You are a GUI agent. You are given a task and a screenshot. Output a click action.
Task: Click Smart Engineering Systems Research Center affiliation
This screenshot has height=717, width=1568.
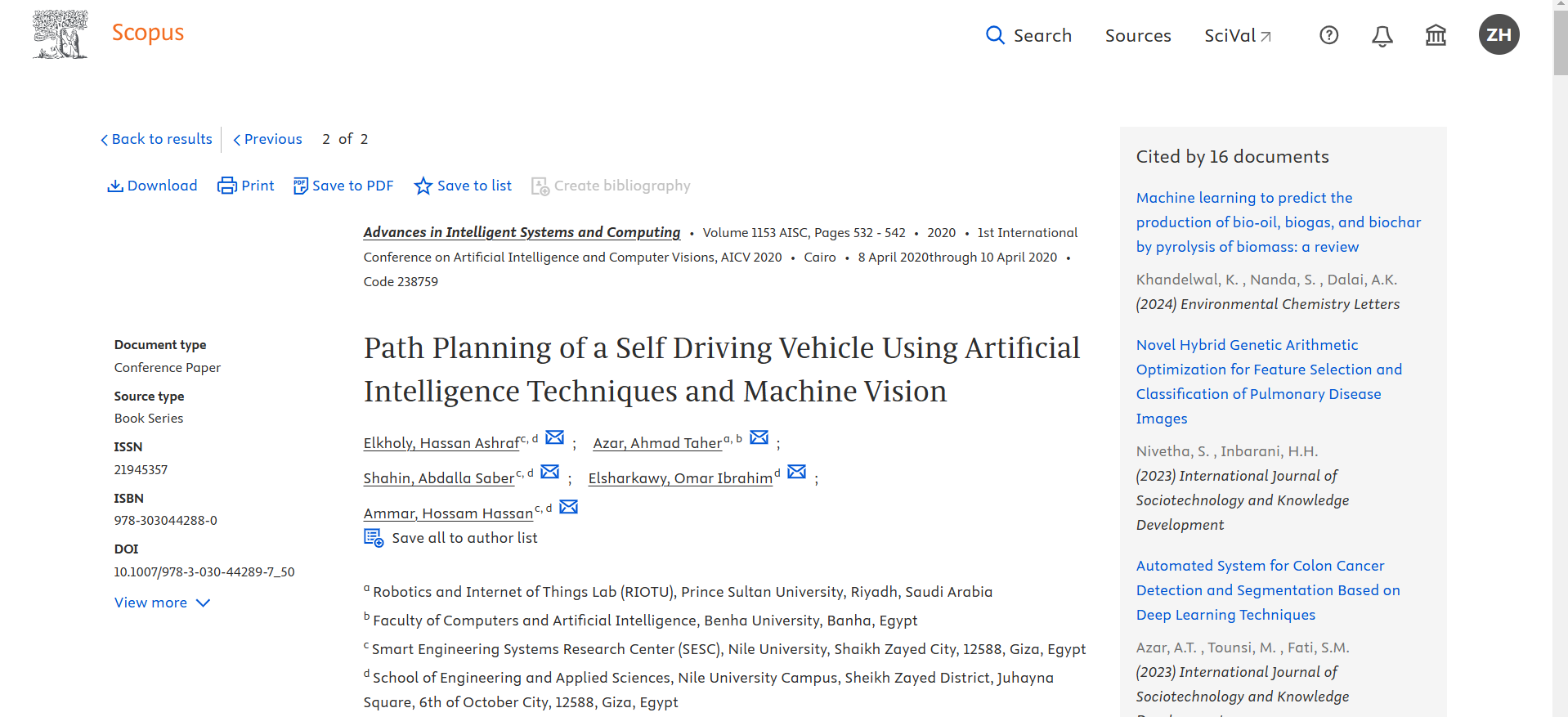click(x=728, y=649)
